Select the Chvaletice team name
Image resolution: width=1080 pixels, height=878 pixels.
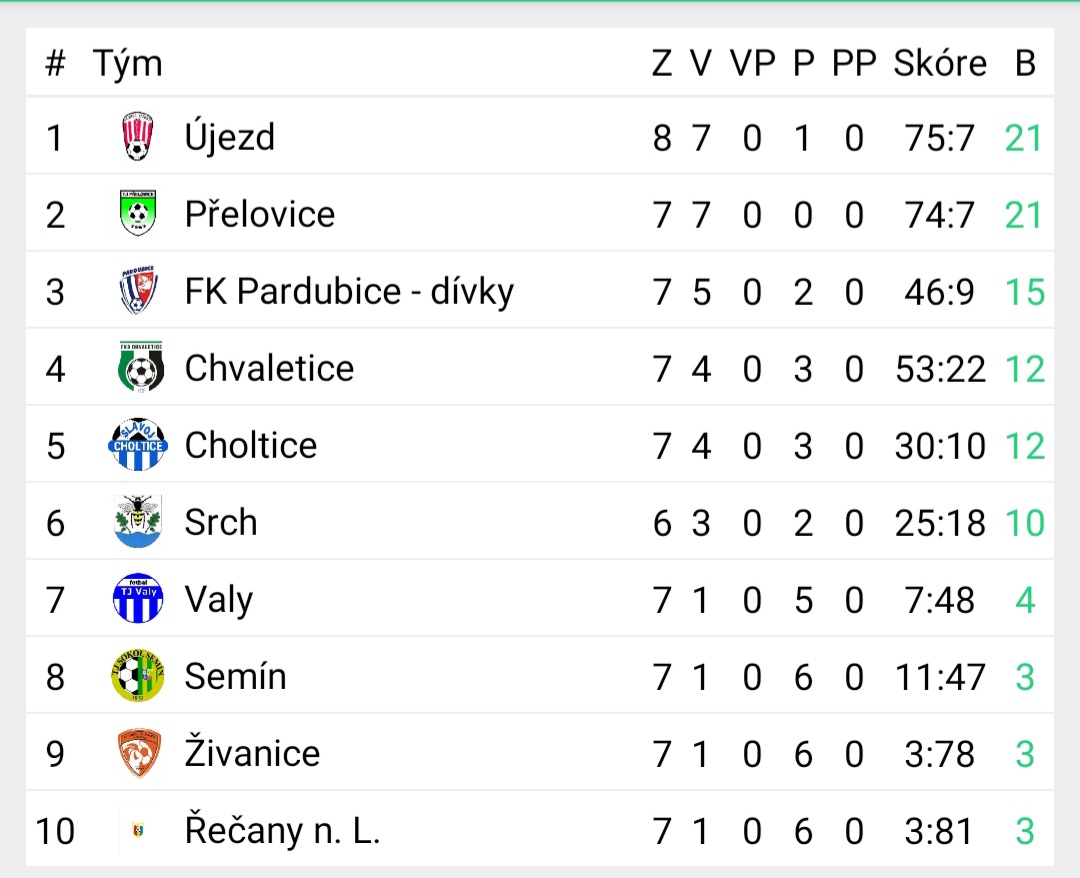(269, 368)
